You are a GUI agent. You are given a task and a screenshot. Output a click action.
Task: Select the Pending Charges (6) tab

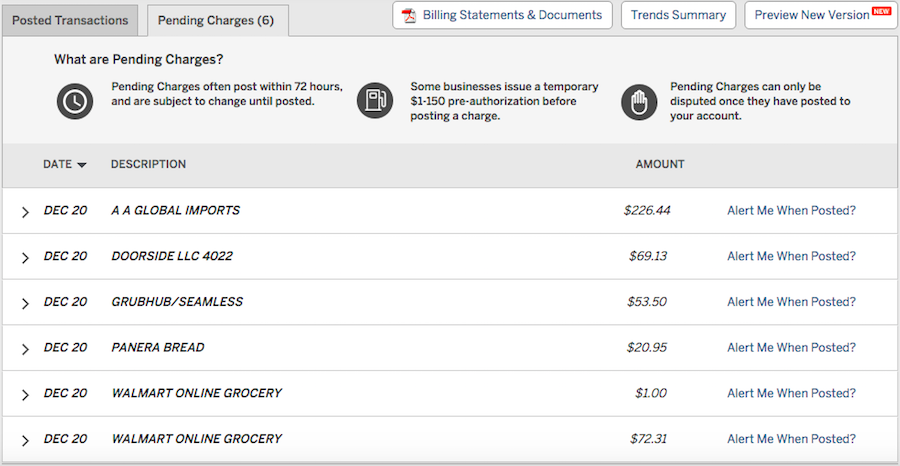(216, 21)
